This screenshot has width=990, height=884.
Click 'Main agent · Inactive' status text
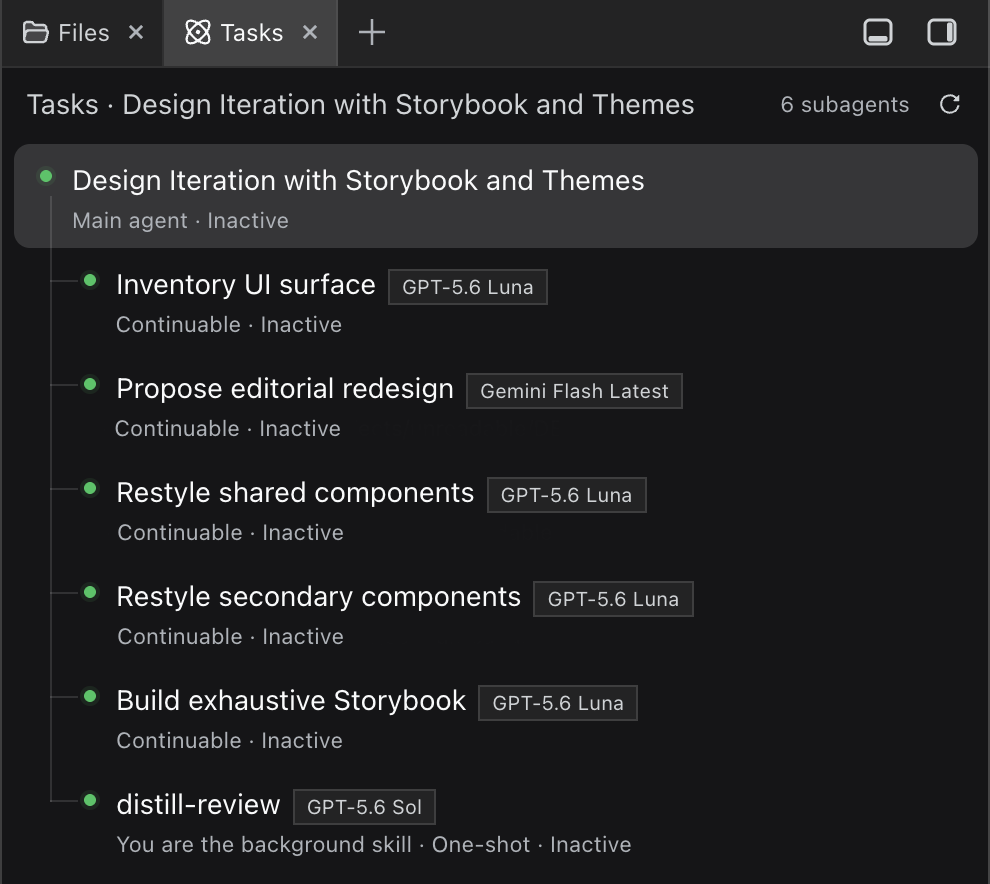(x=181, y=220)
